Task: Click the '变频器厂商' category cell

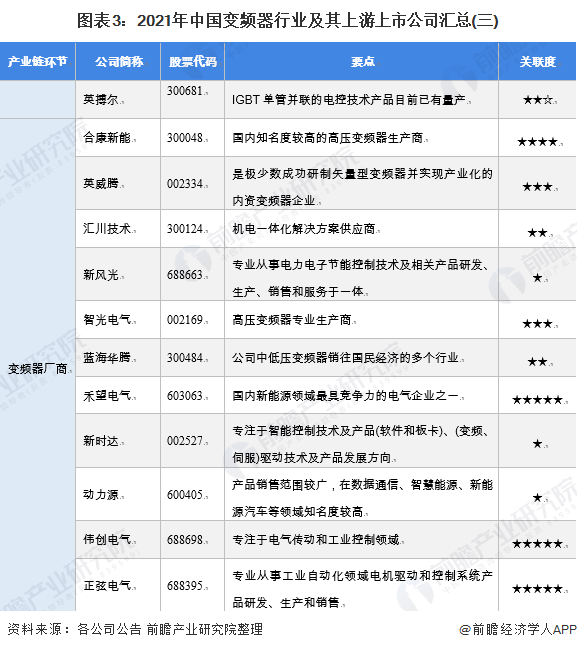Action: pos(38,369)
